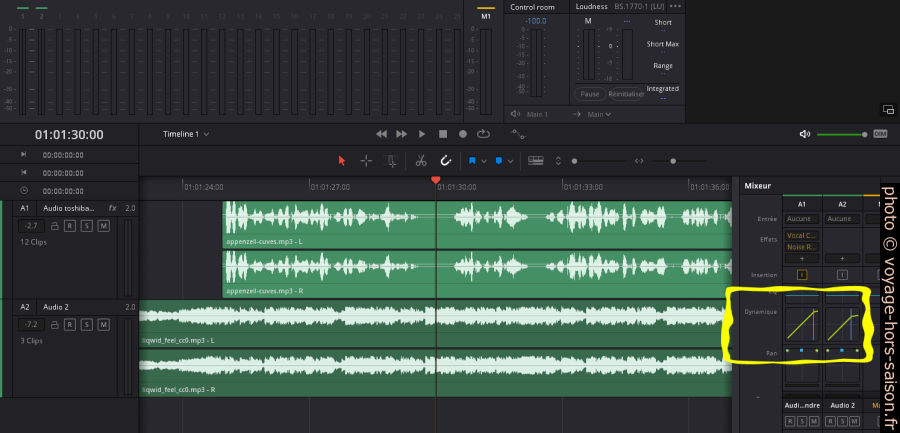Toggle insertion I button on mixer A2
The width and height of the screenshot is (900, 433).
click(x=842, y=275)
